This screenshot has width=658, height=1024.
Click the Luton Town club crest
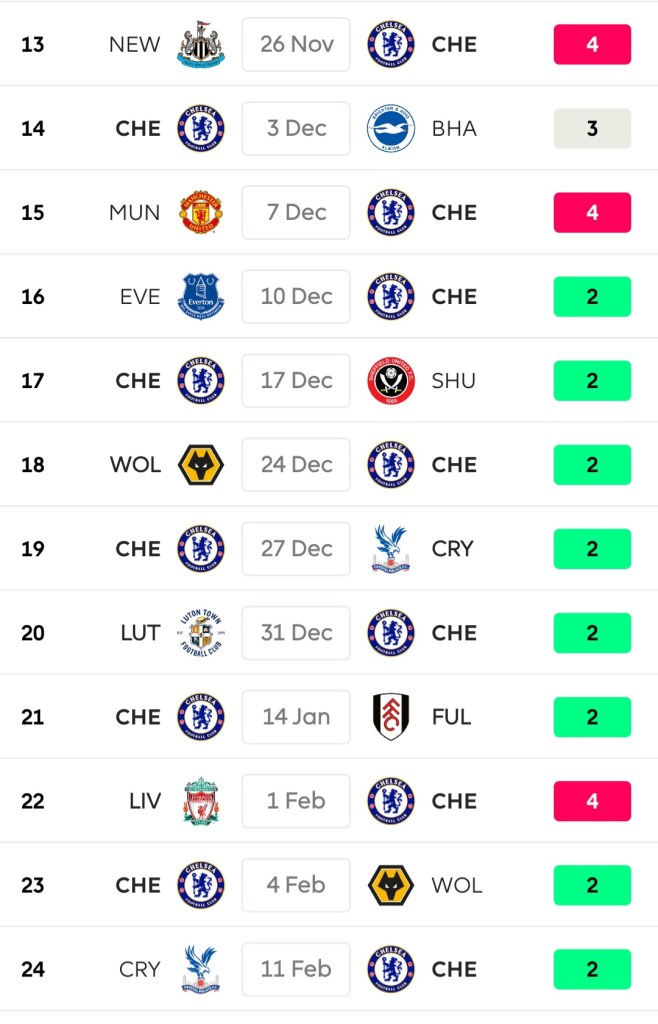point(201,633)
